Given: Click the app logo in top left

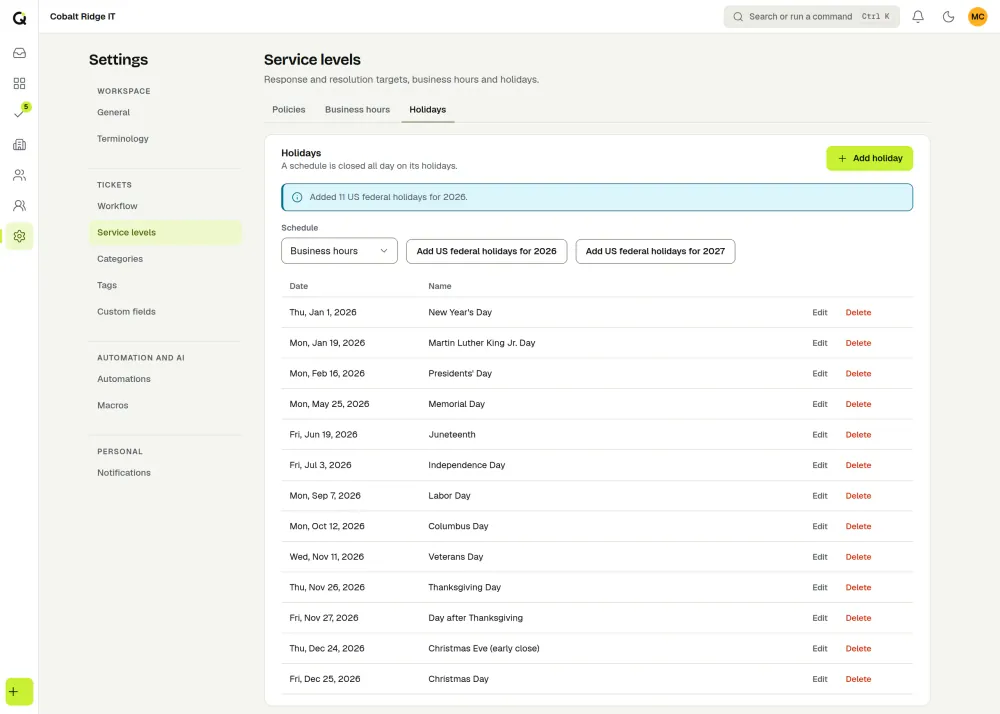Looking at the screenshot, I should coord(19,18).
